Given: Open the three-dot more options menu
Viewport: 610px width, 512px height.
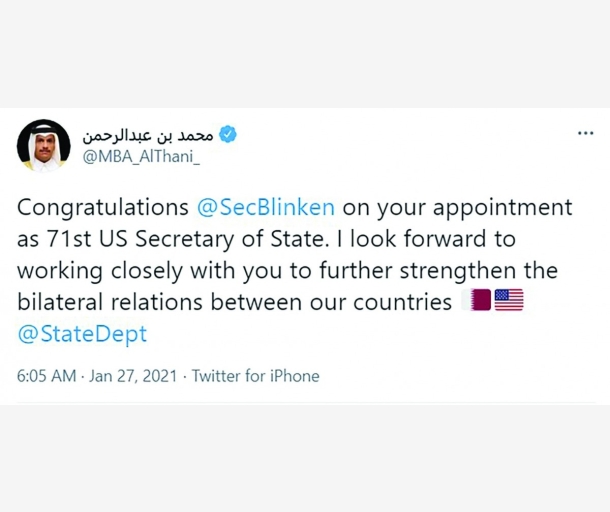Looking at the screenshot, I should tap(585, 133).
